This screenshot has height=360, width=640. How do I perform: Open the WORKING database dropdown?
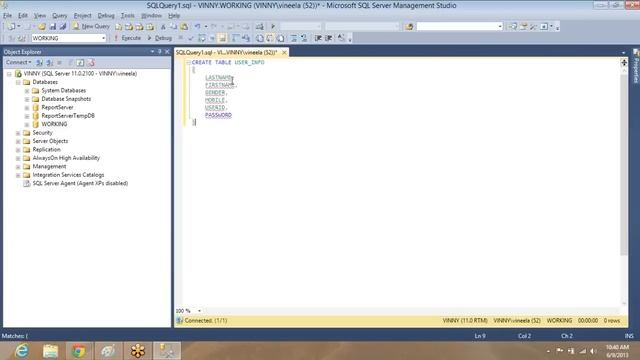tap(103, 38)
